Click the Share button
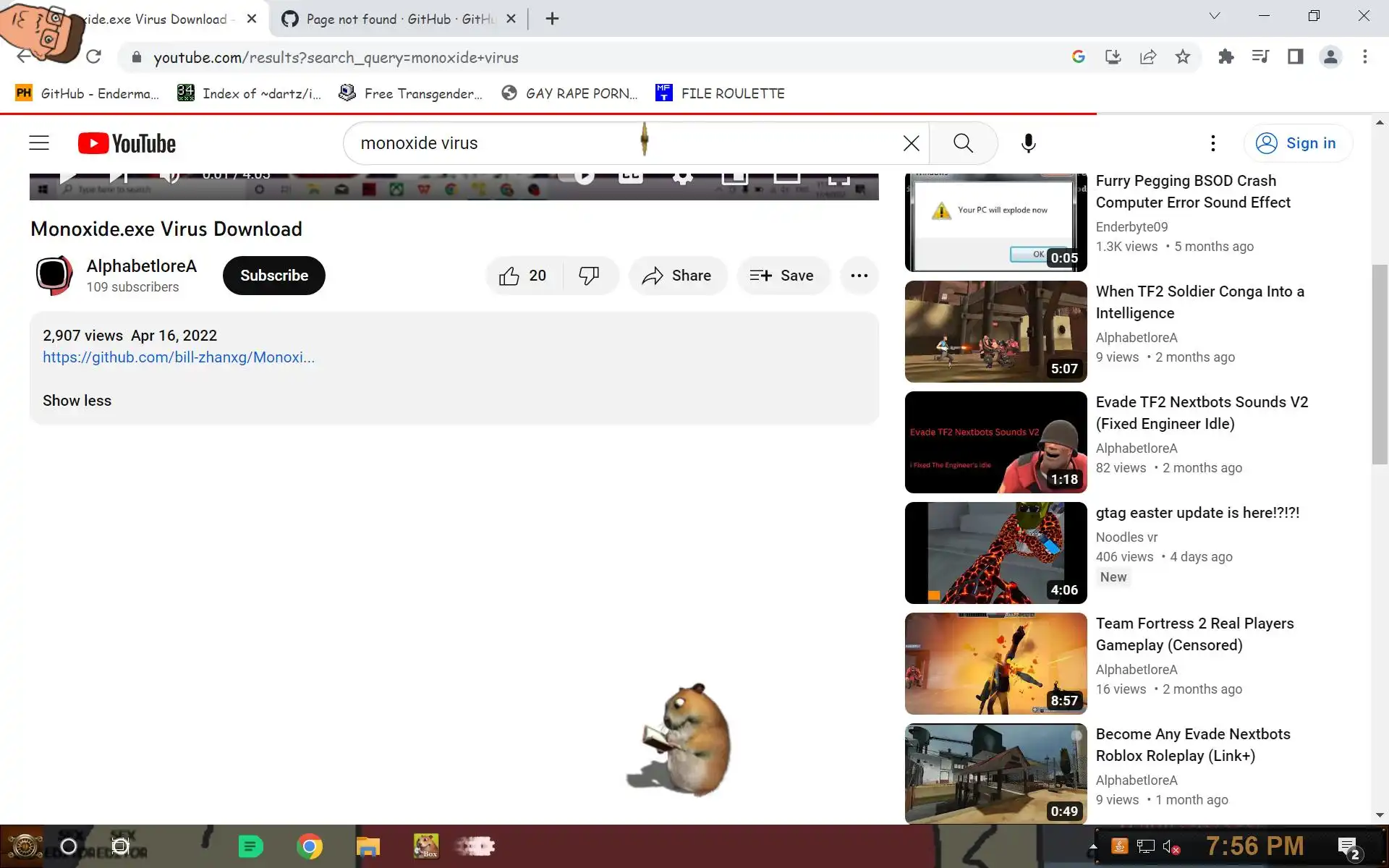This screenshot has width=1389, height=868. (677, 276)
